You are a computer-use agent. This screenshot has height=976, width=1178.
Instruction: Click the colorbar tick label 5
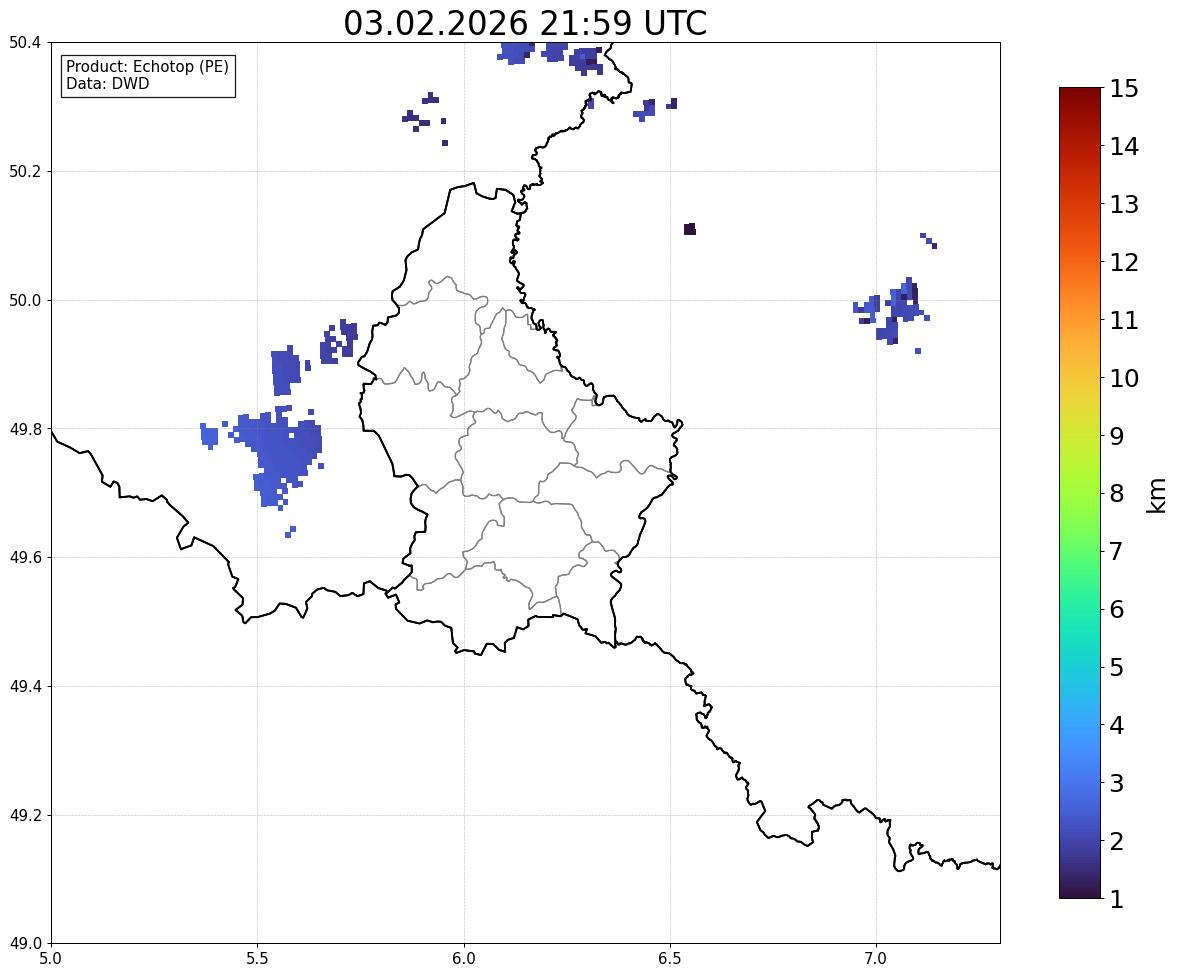[1117, 667]
